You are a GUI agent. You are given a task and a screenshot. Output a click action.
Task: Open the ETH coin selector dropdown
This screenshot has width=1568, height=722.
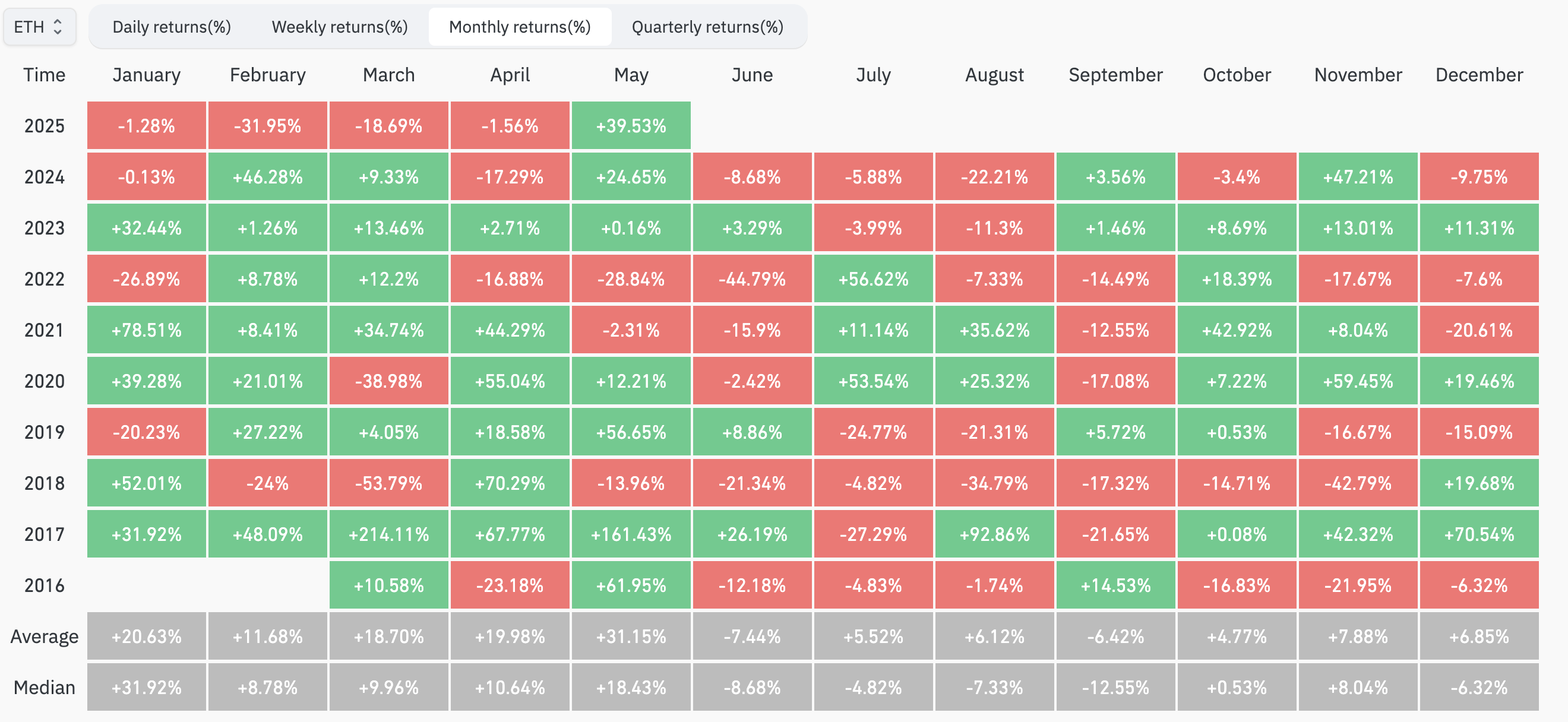click(39, 27)
